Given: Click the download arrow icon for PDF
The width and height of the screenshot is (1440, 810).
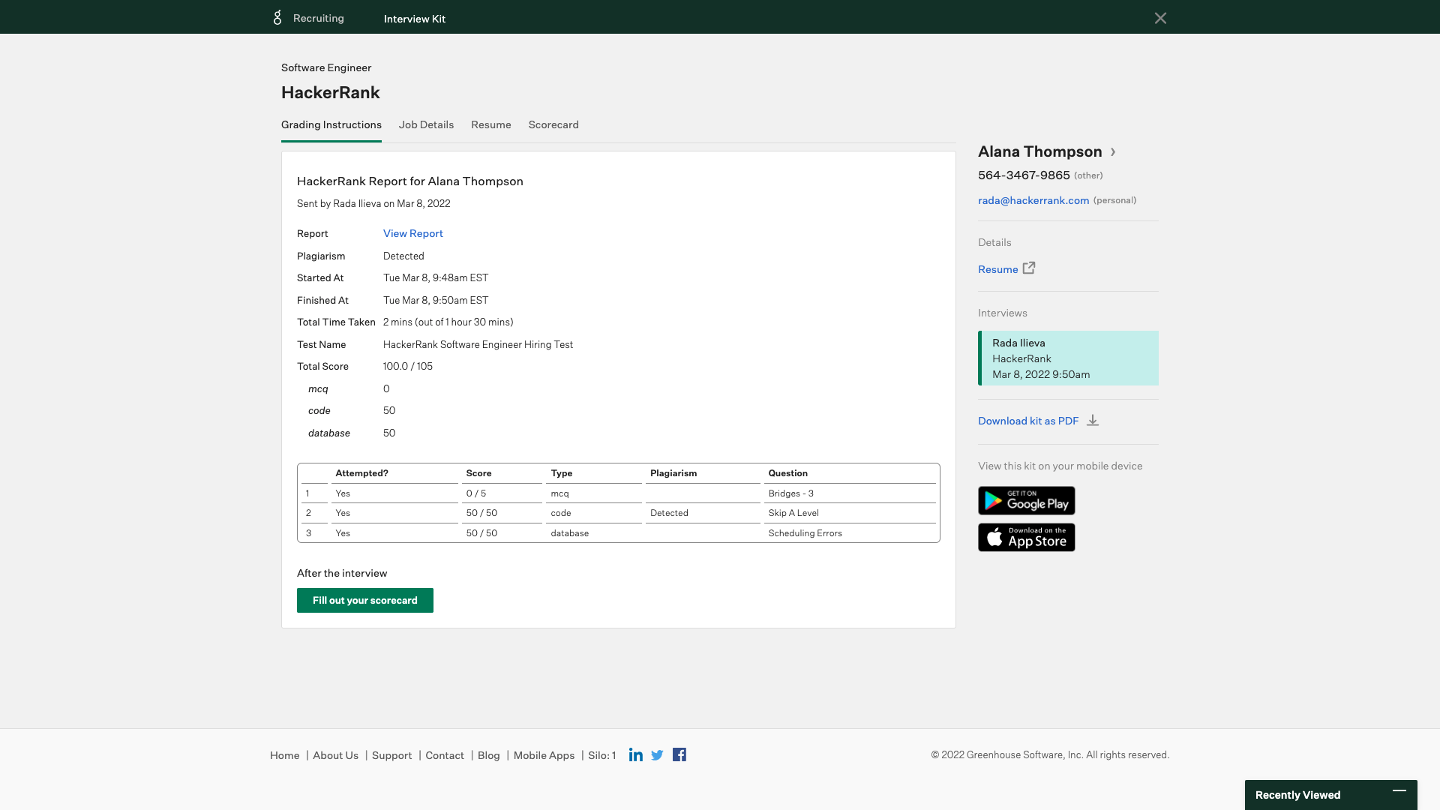Looking at the screenshot, I should 1093,421.
